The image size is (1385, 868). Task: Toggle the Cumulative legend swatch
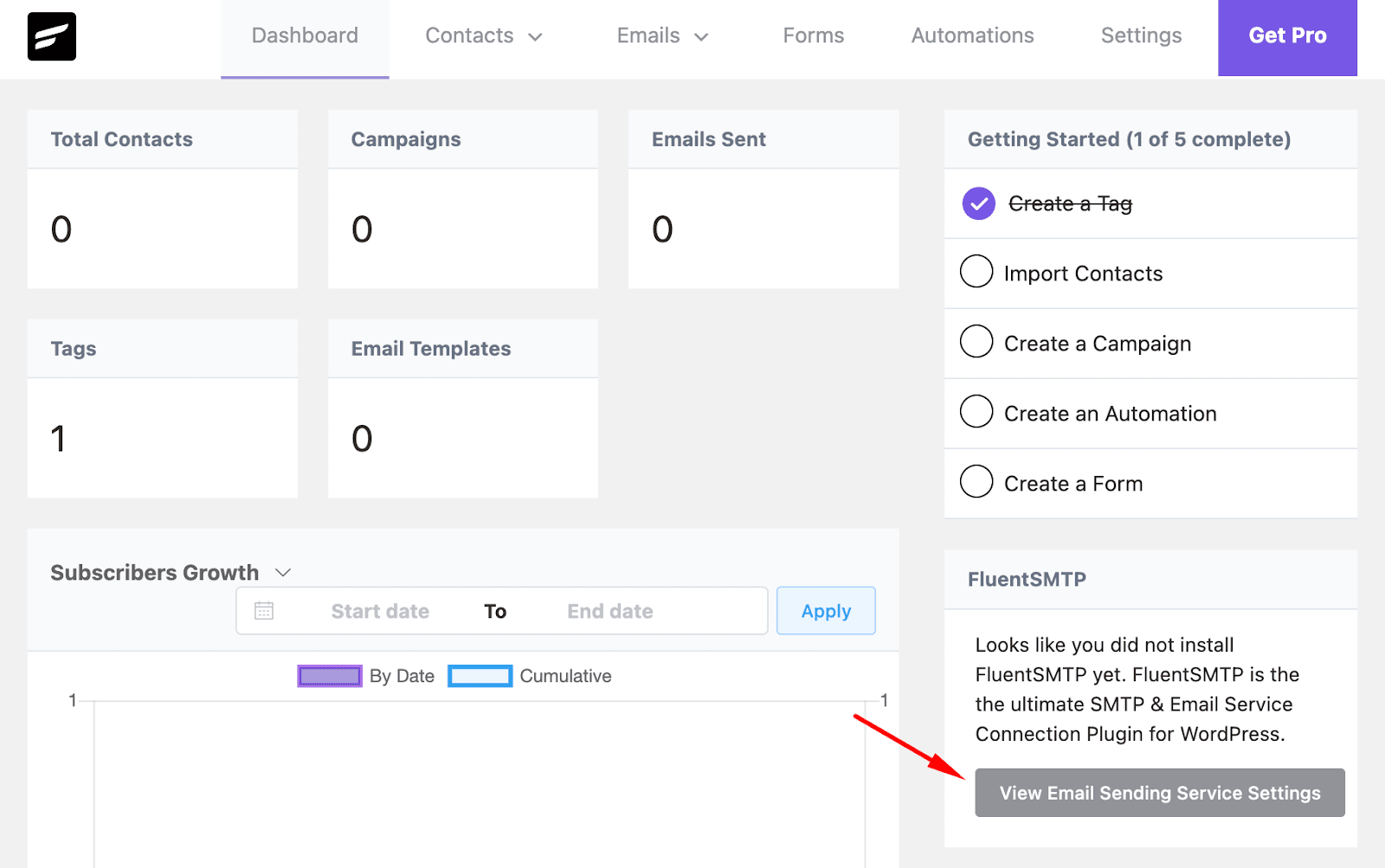click(480, 676)
